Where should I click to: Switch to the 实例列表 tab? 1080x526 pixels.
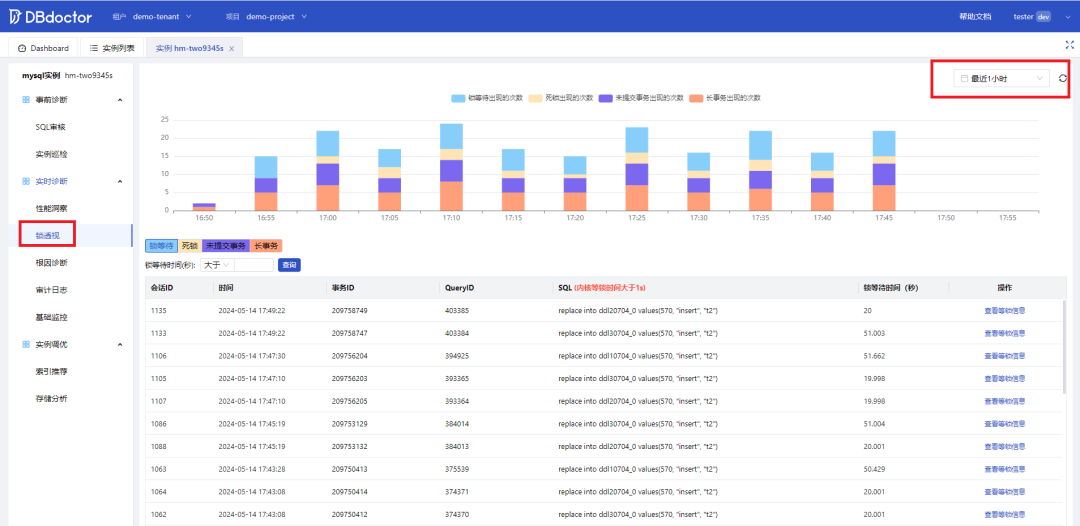[x=113, y=48]
